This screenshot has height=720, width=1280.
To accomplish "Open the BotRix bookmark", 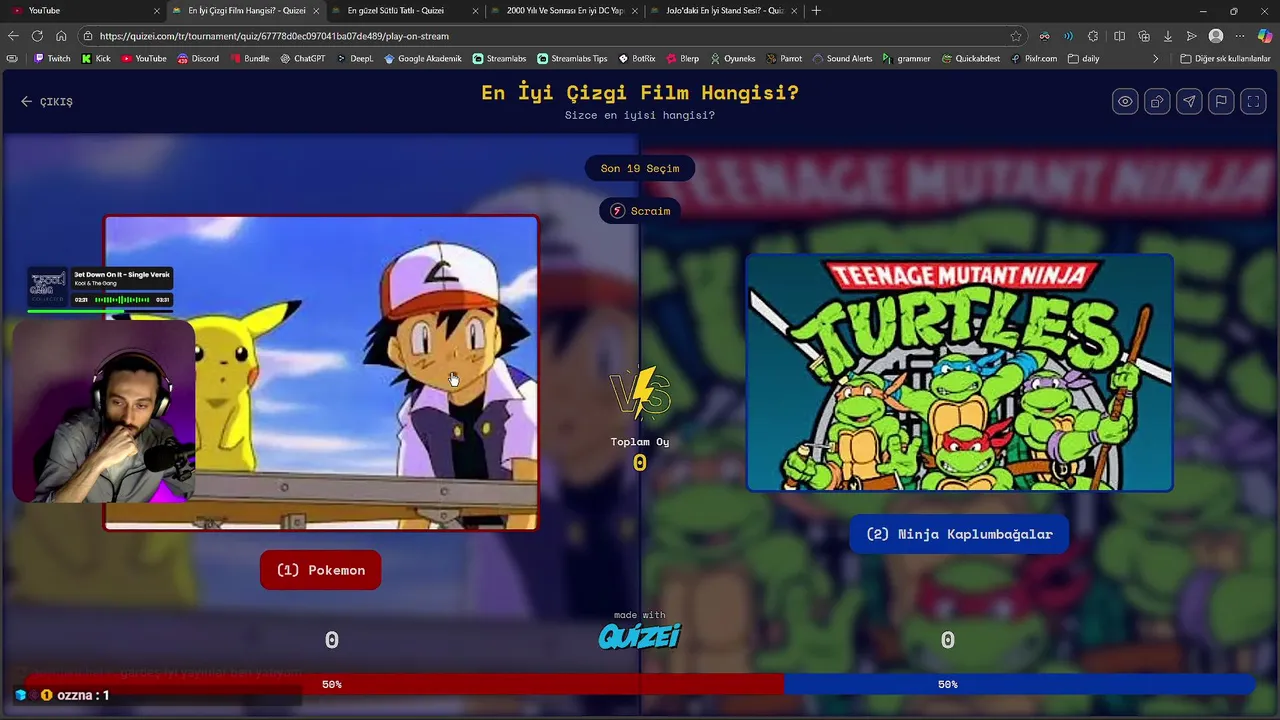I will pos(637,58).
